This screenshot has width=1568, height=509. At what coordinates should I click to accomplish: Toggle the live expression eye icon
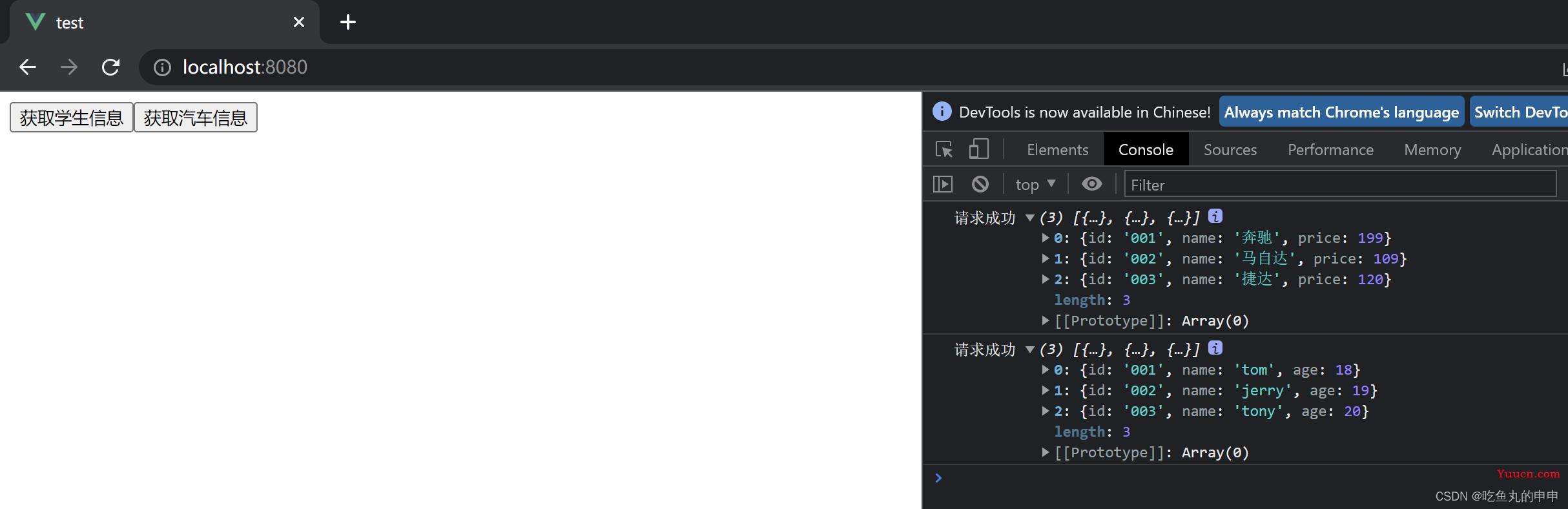pos(1092,184)
